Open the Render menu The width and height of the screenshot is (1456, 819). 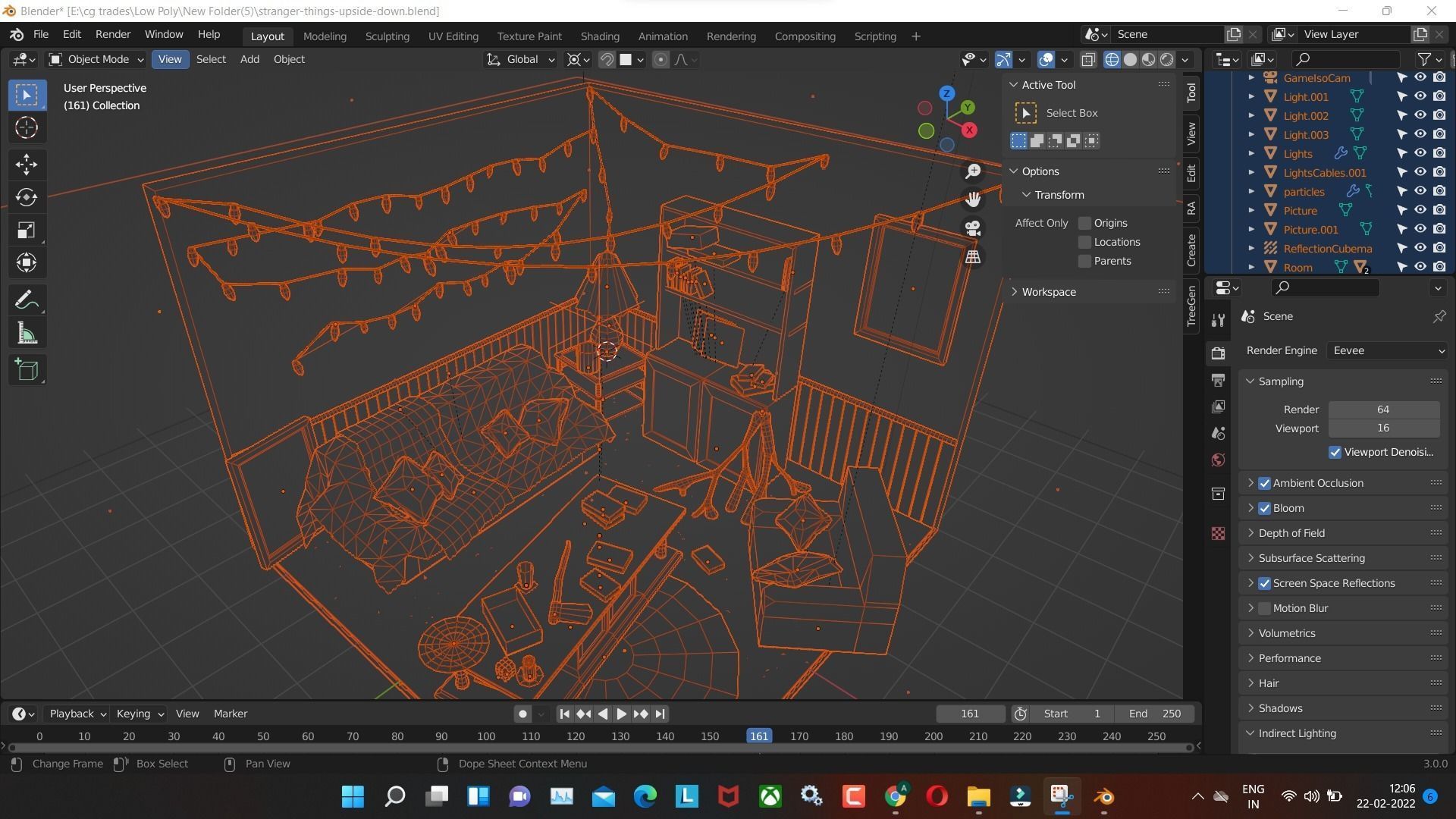113,35
